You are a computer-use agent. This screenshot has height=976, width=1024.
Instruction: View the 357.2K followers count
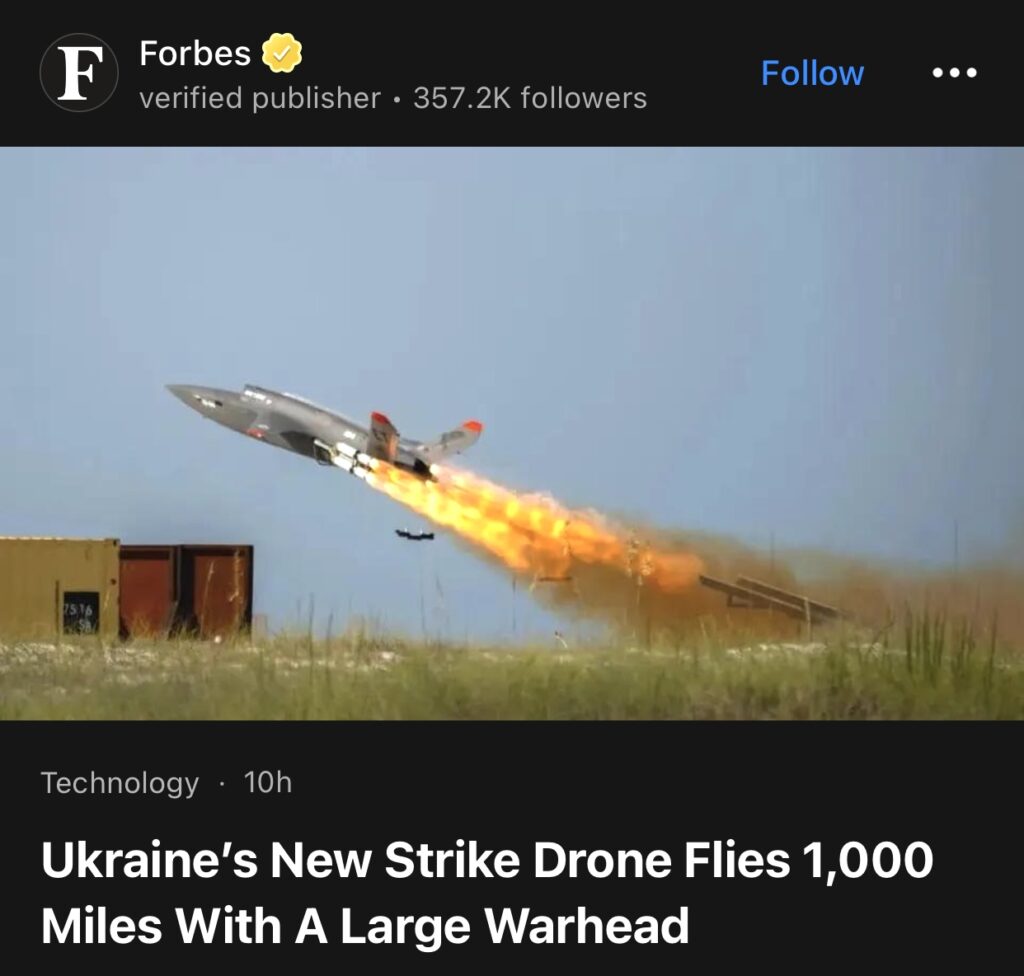pyautogui.click(x=530, y=99)
